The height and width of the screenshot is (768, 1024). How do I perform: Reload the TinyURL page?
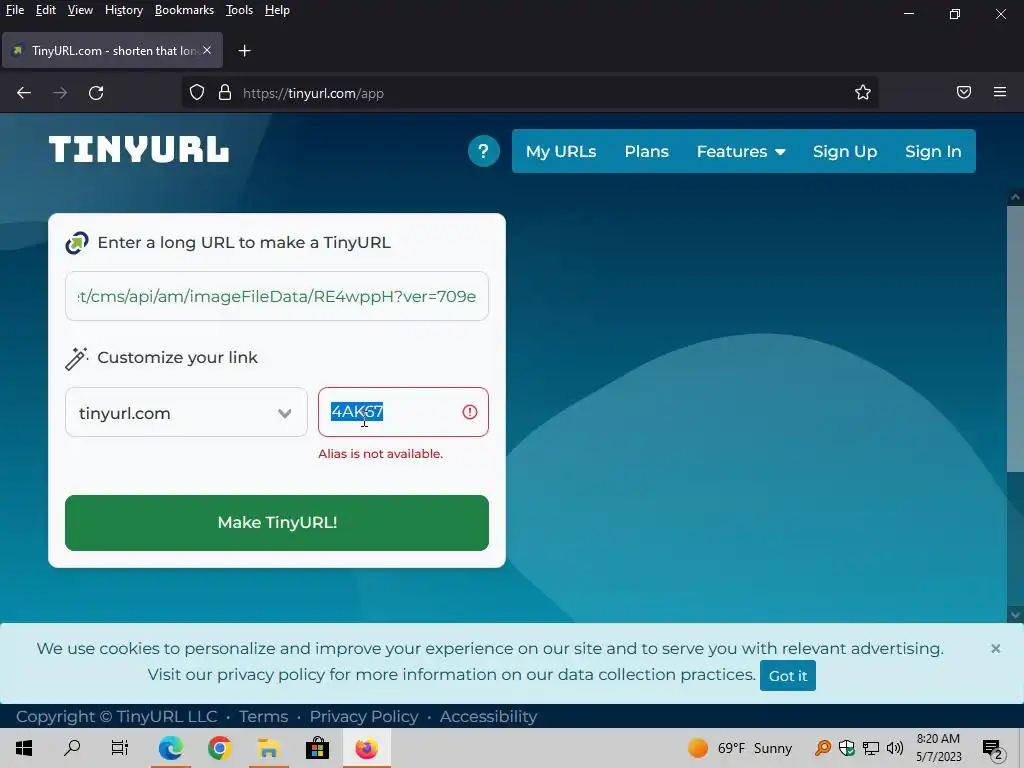96,93
